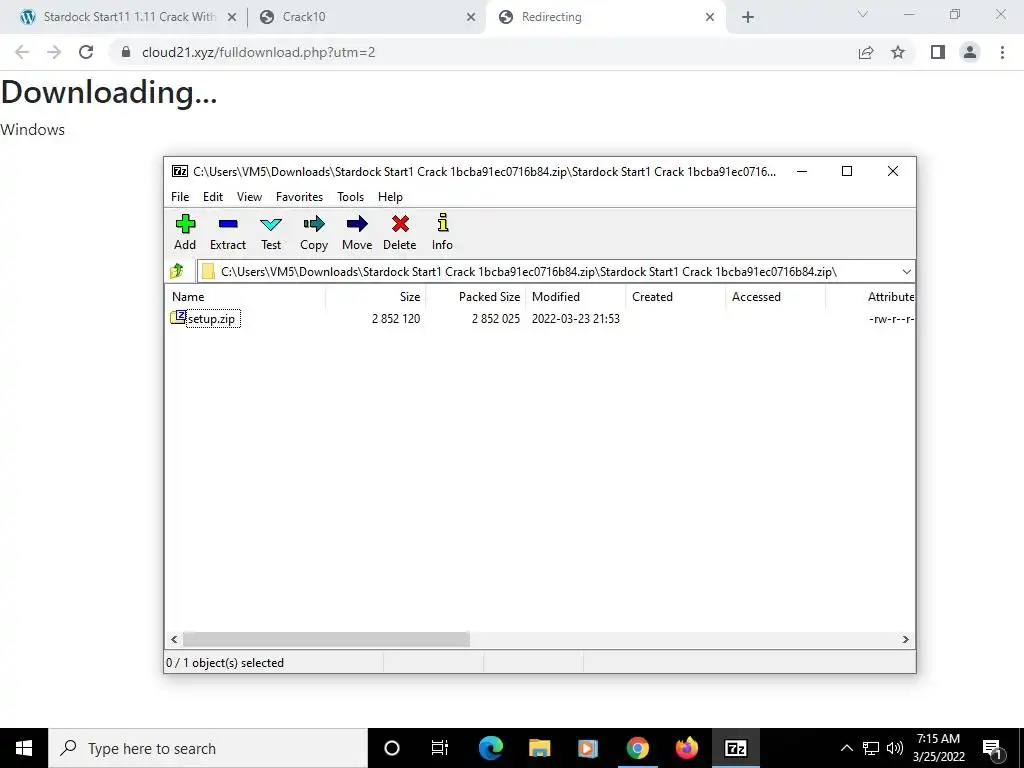Open the Chrome profile avatar
The image size is (1024, 768).
pyautogui.click(x=970, y=52)
